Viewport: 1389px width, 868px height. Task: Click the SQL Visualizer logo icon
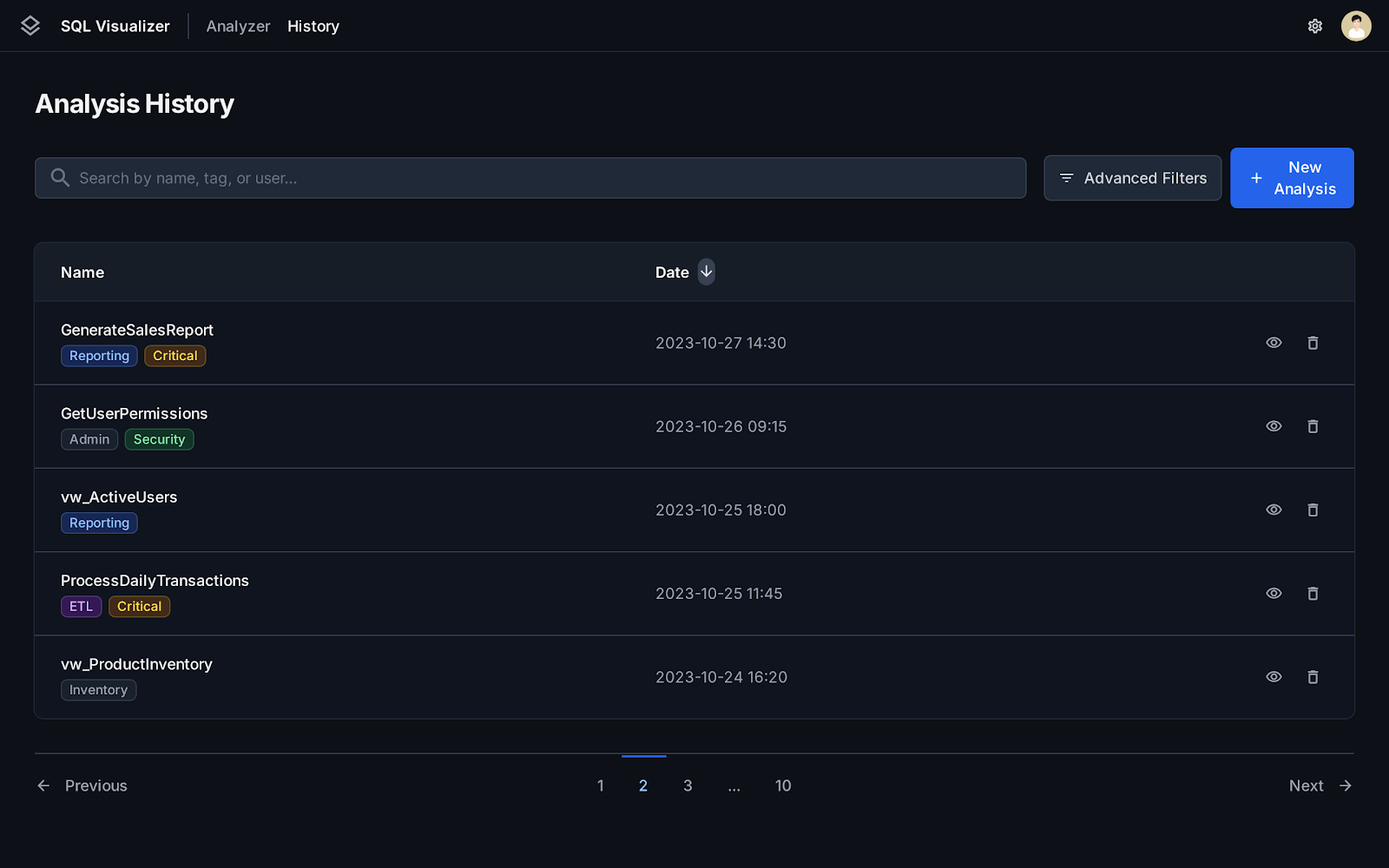click(x=30, y=25)
